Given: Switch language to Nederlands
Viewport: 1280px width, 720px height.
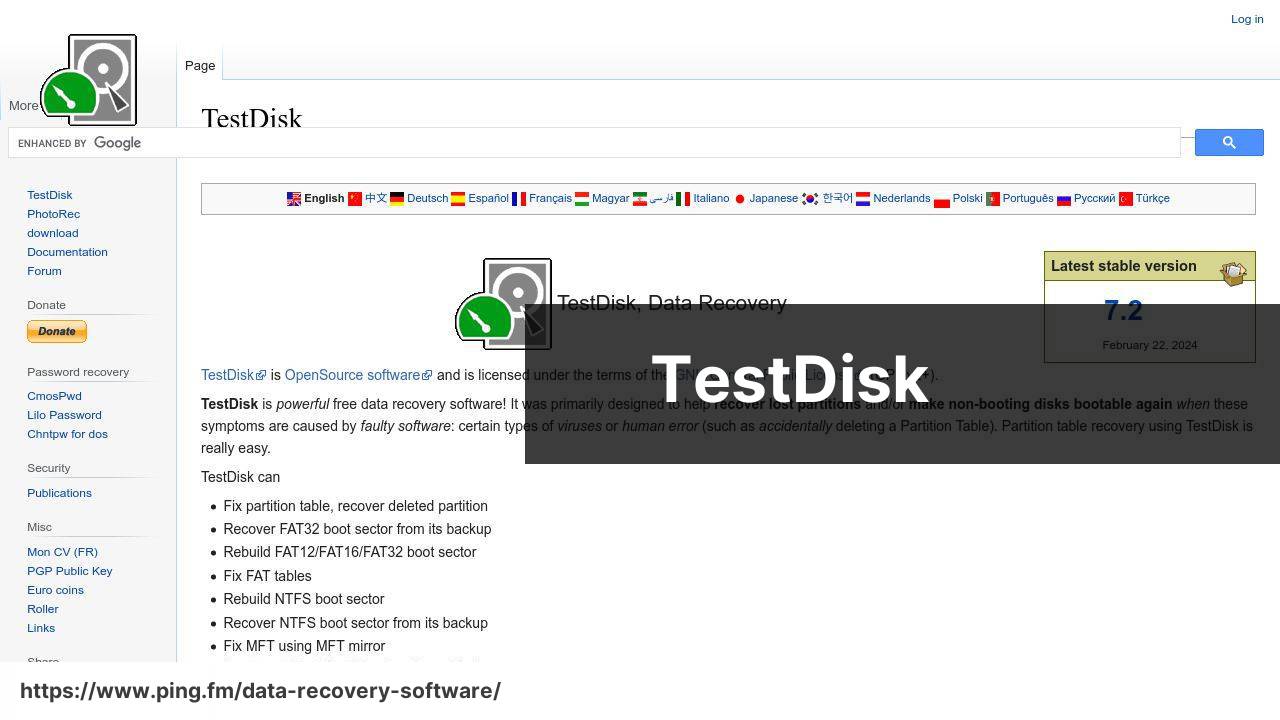Looking at the screenshot, I should click(901, 198).
